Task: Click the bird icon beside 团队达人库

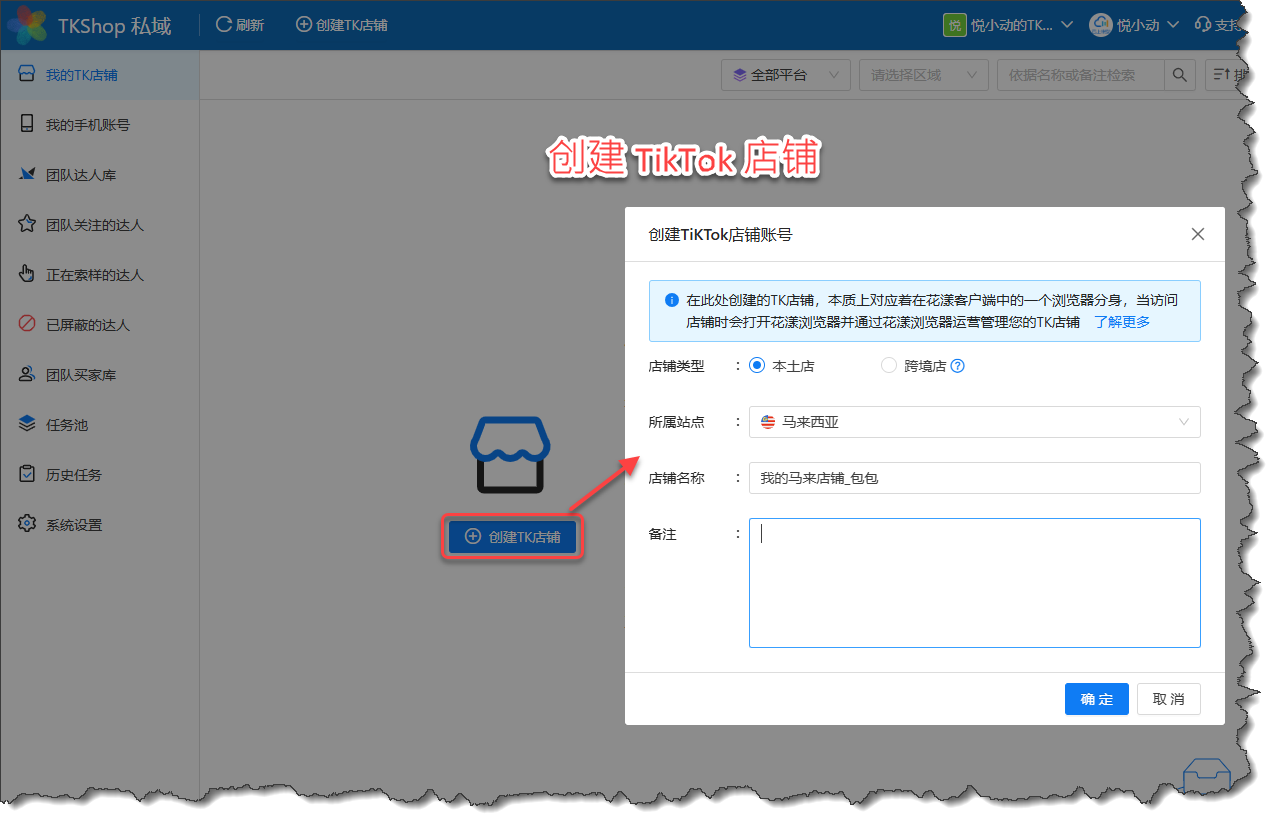Action: (x=27, y=174)
